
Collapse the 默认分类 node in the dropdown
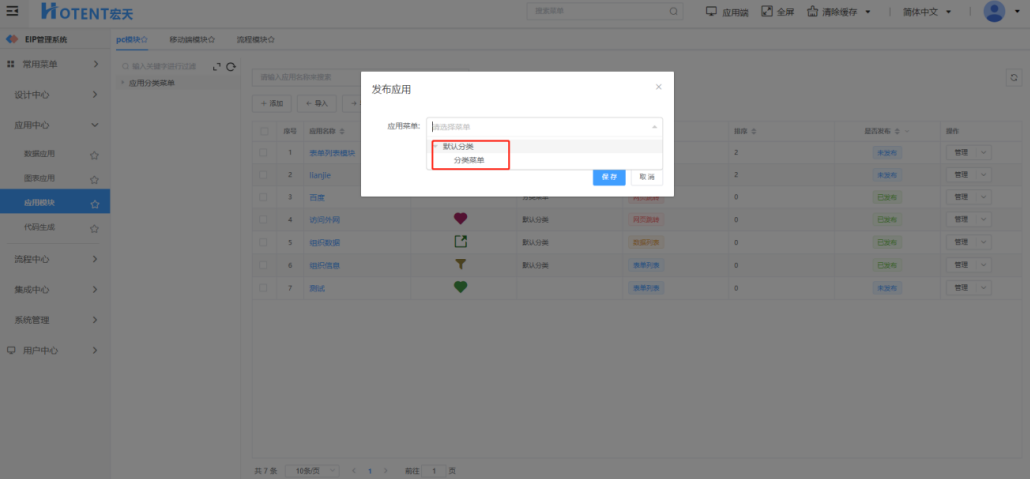tap(435, 147)
